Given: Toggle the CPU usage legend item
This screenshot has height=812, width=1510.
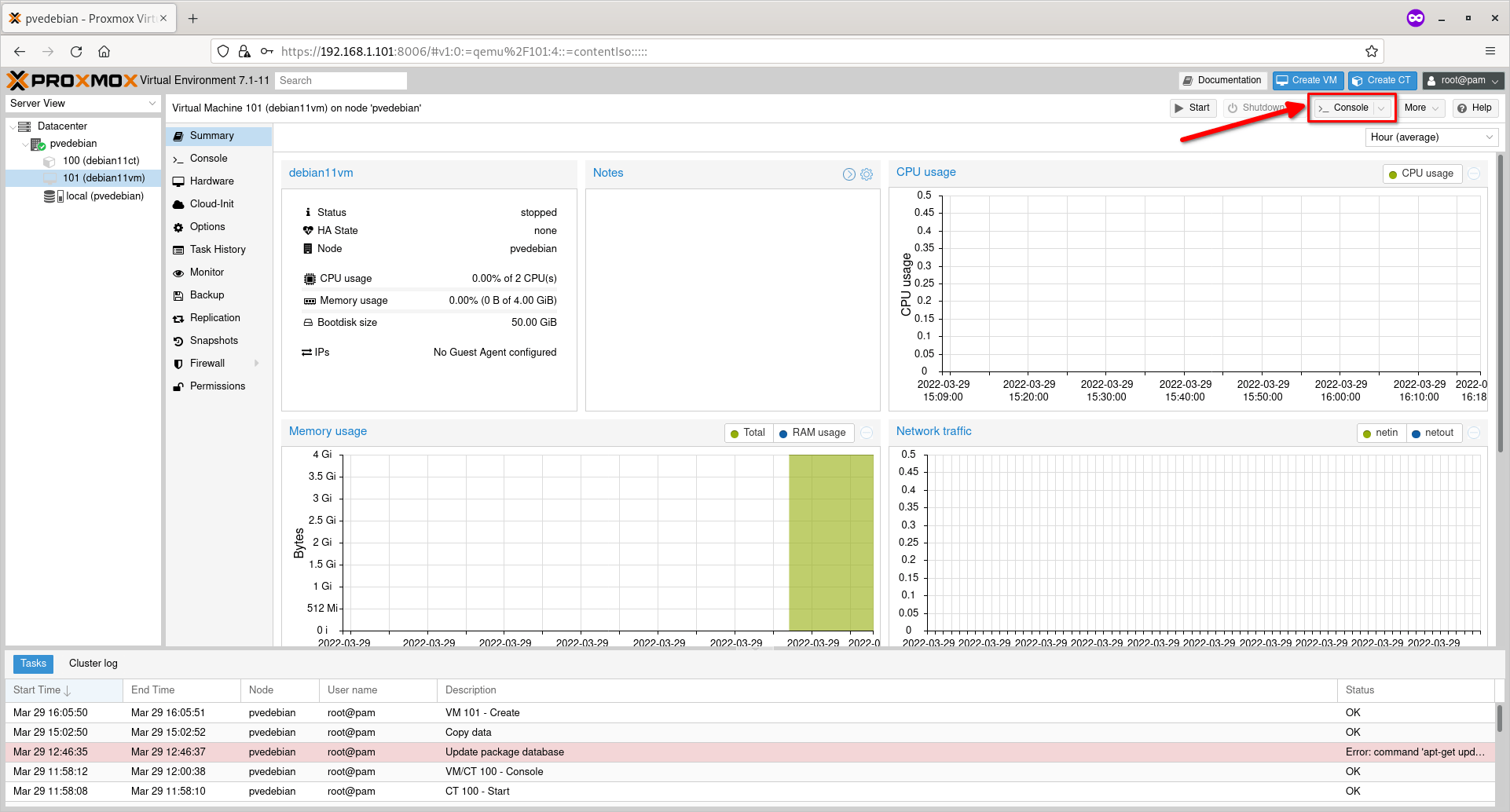Looking at the screenshot, I should (x=1422, y=174).
